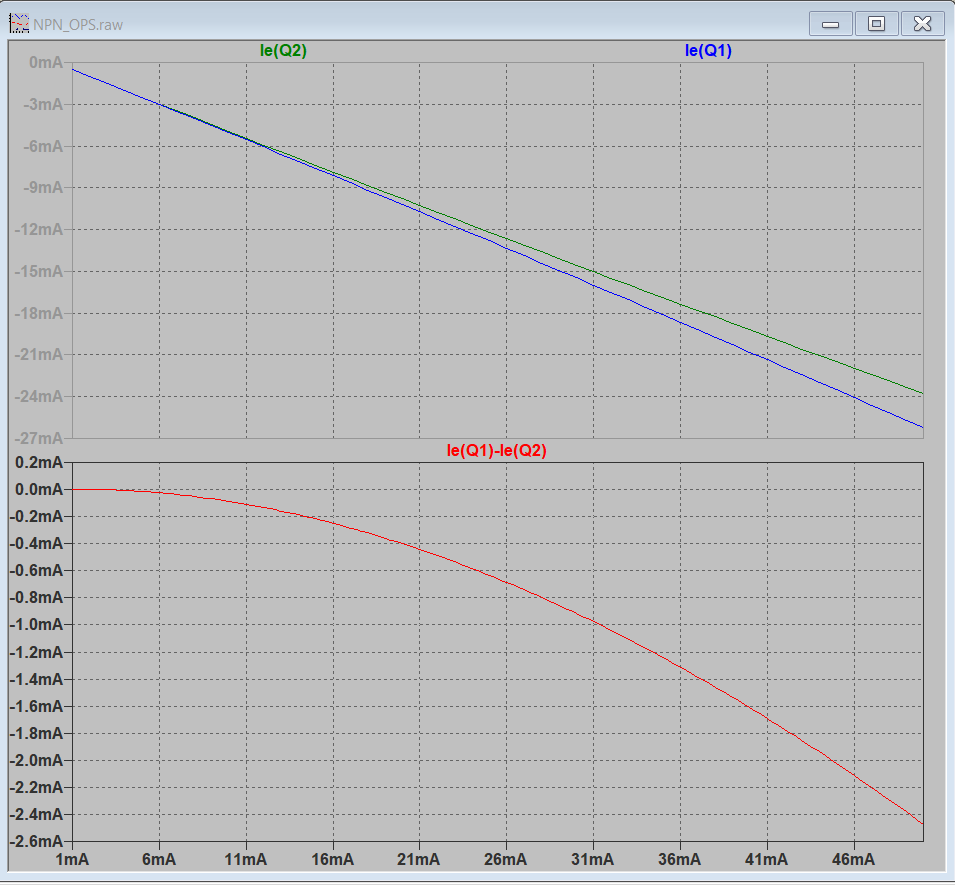Select the green Ie(Q2) trace label

tap(283, 51)
